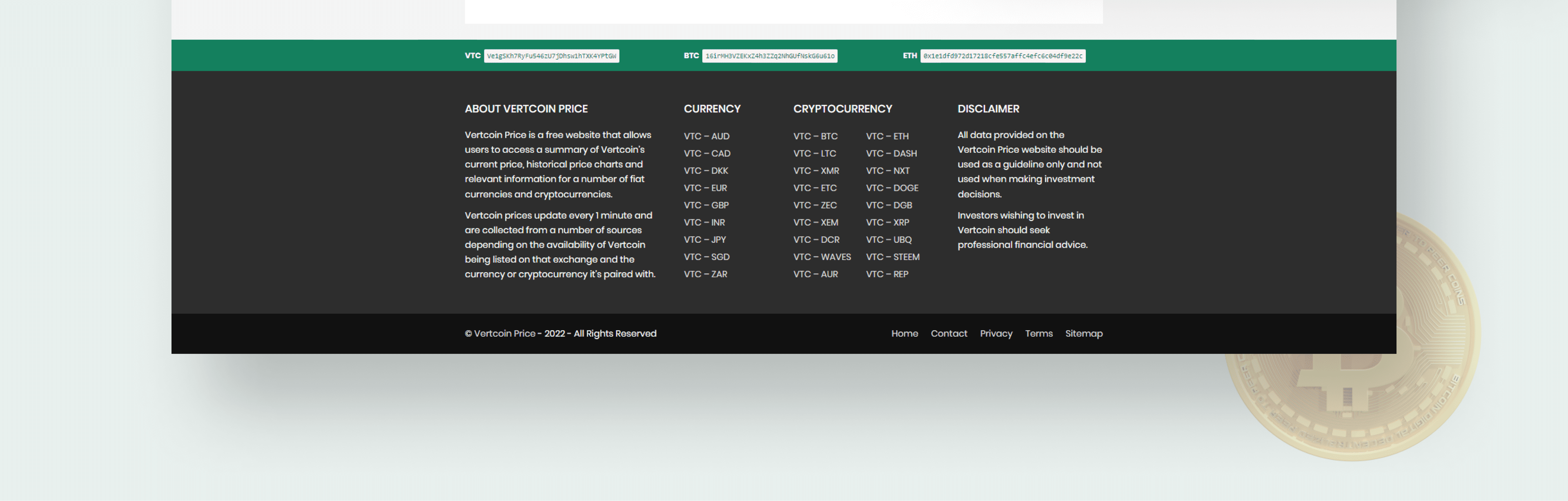Click the ABOUT VERTCOIN PRICE heading
Viewport: 1568px width, 501px height.
(526, 109)
